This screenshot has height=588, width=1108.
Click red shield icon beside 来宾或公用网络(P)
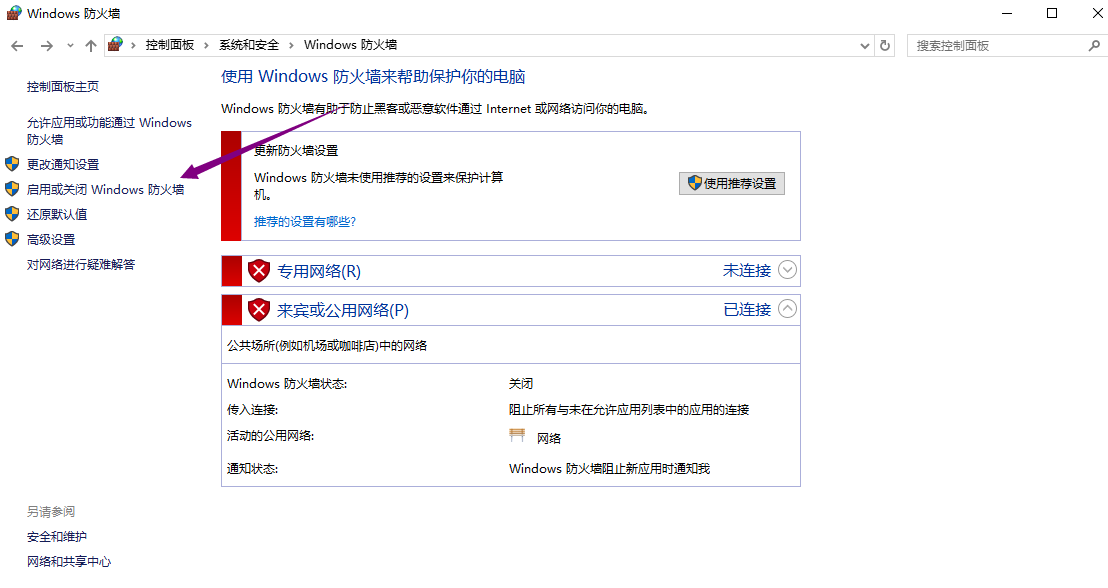point(259,310)
